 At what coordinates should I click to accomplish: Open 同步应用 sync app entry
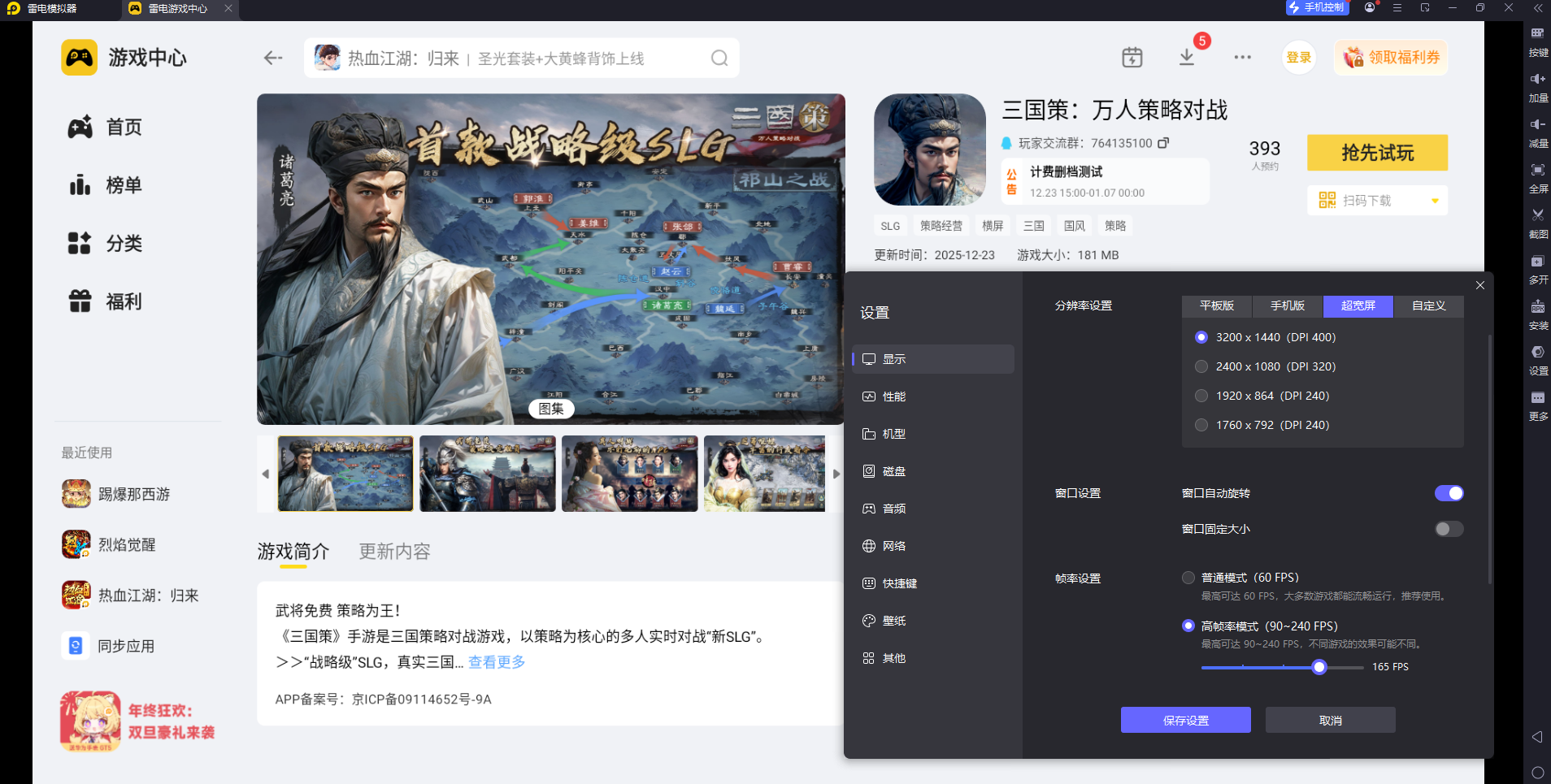click(x=108, y=646)
